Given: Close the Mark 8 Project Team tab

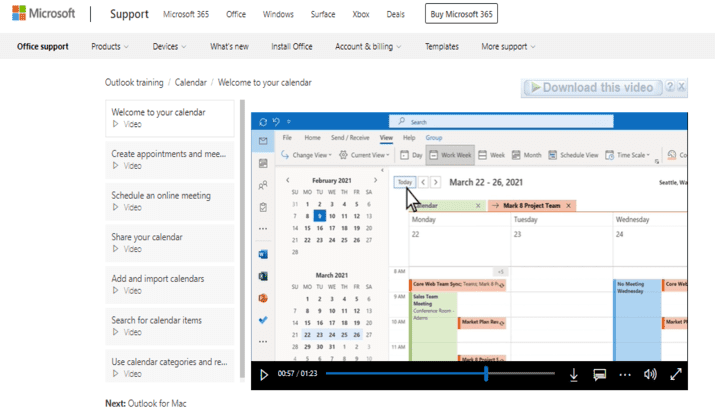Looking at the screenshot, I should [x=568, y=206].
